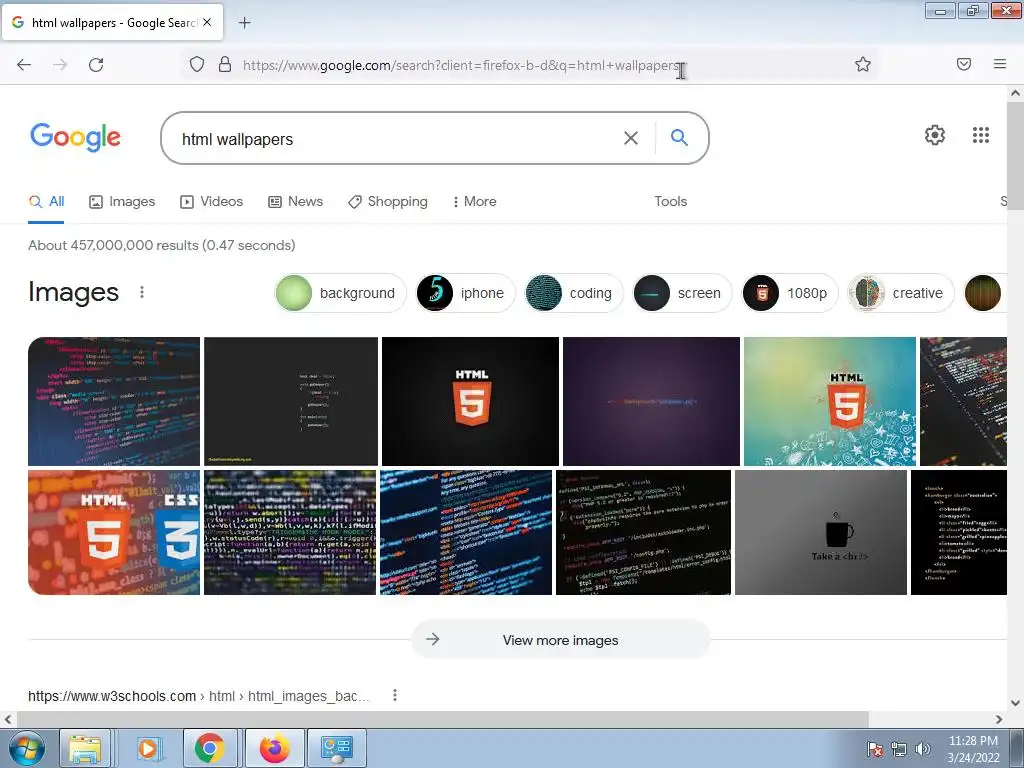Switch to the Images search tab

coord(122,202)
